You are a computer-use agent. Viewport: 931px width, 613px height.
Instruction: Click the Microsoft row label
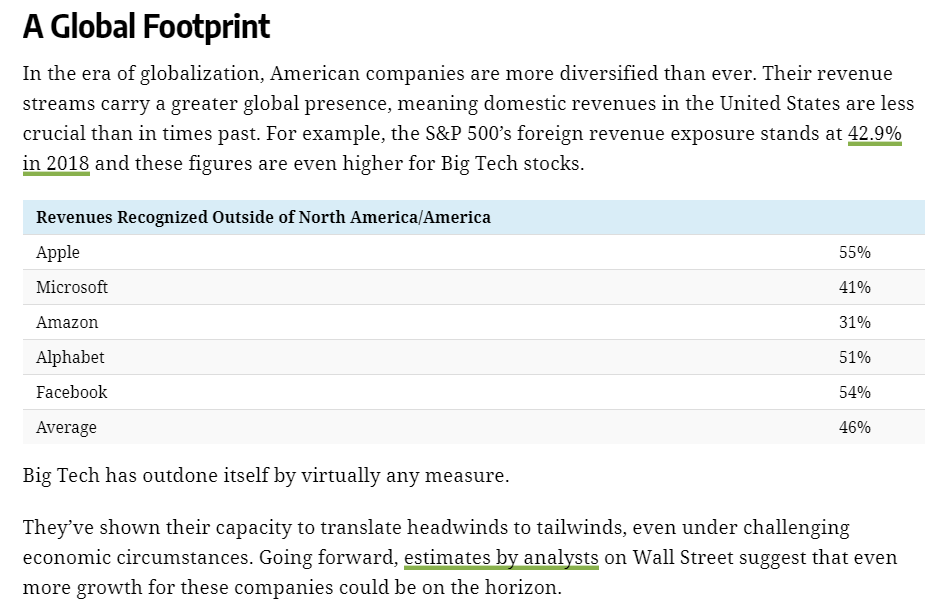coord(72,287)
